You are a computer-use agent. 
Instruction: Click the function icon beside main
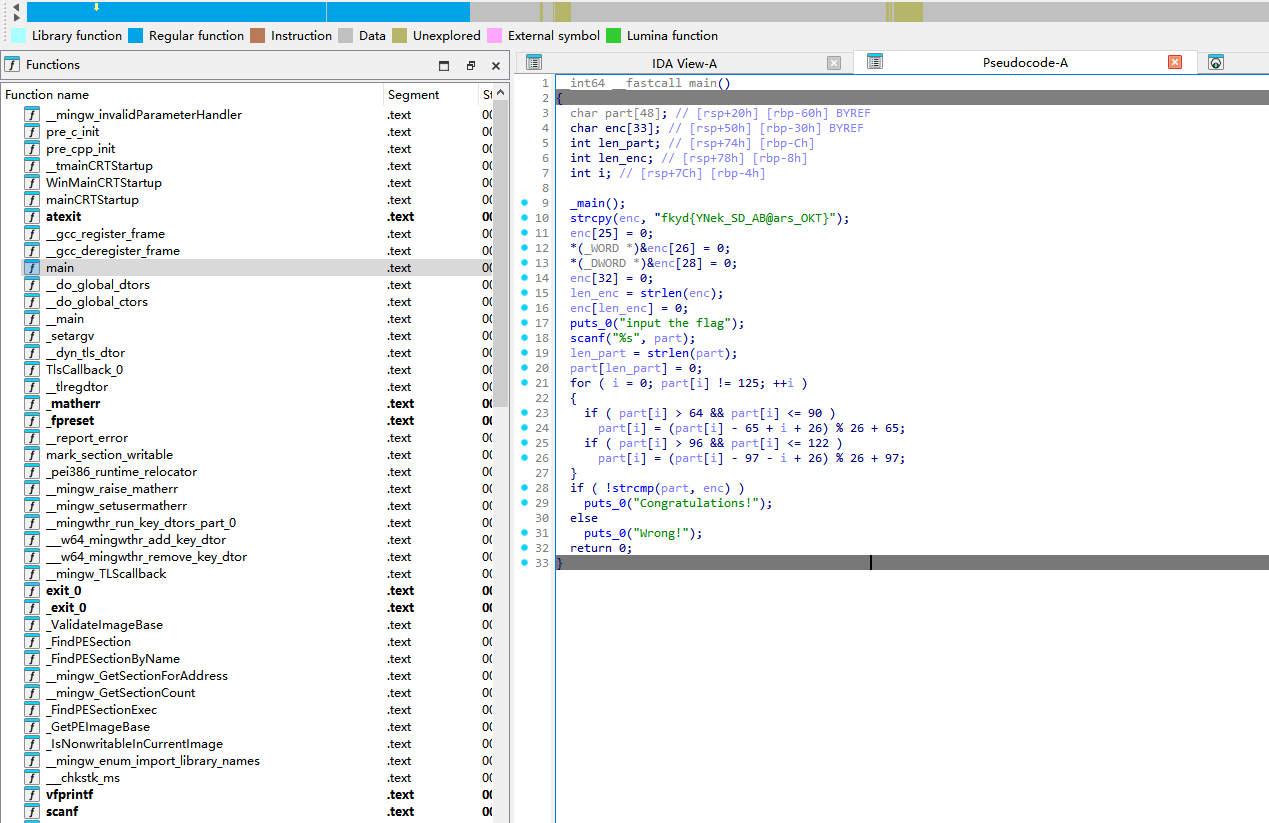[31, 268]
